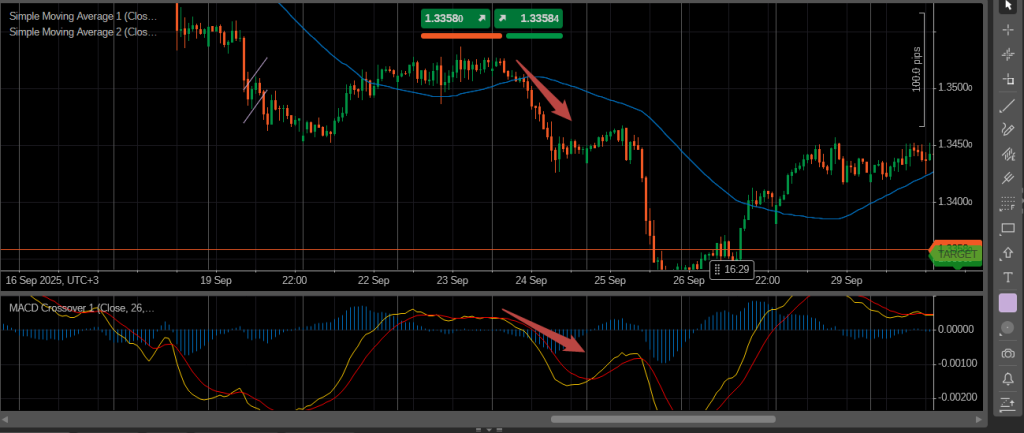The height and width of the screenshot is (433, 1024).
Task: Open the object list icon in toolbar bottom
Action: pos(1008,404)
